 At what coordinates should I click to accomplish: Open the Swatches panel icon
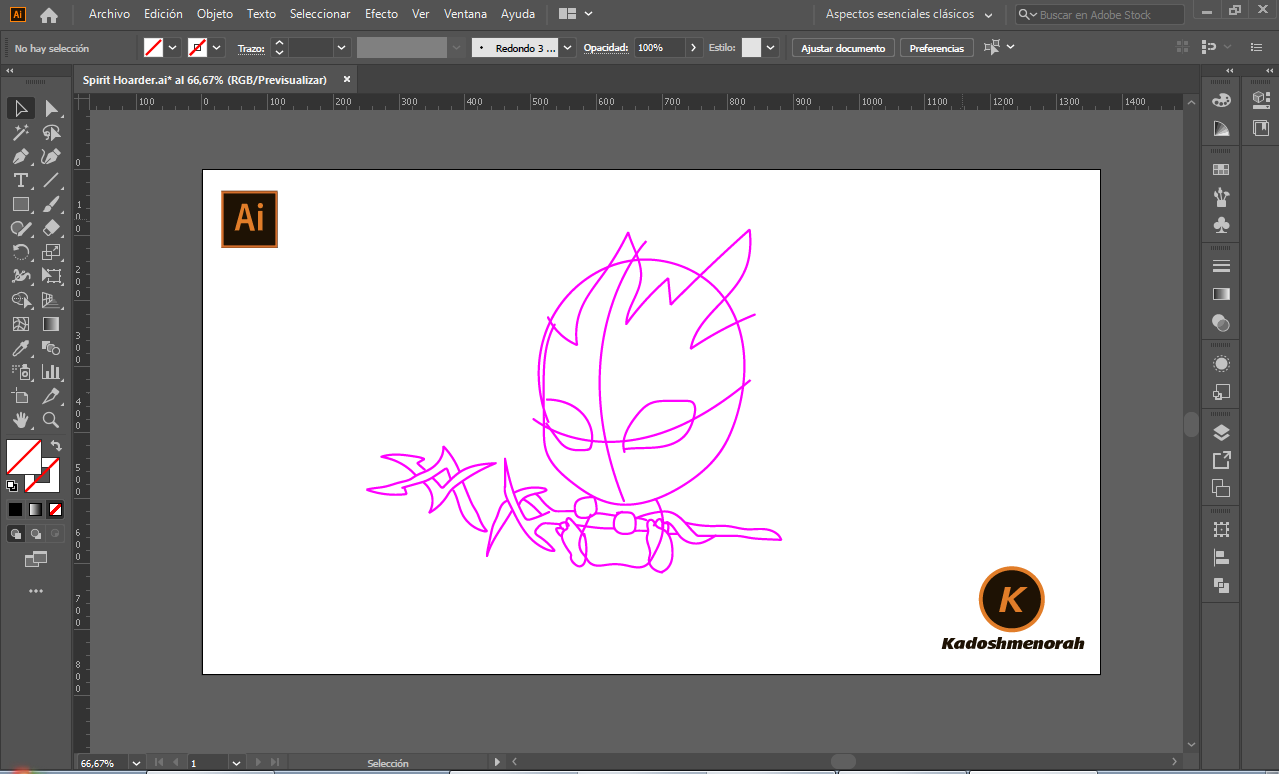coord(1221,170)
